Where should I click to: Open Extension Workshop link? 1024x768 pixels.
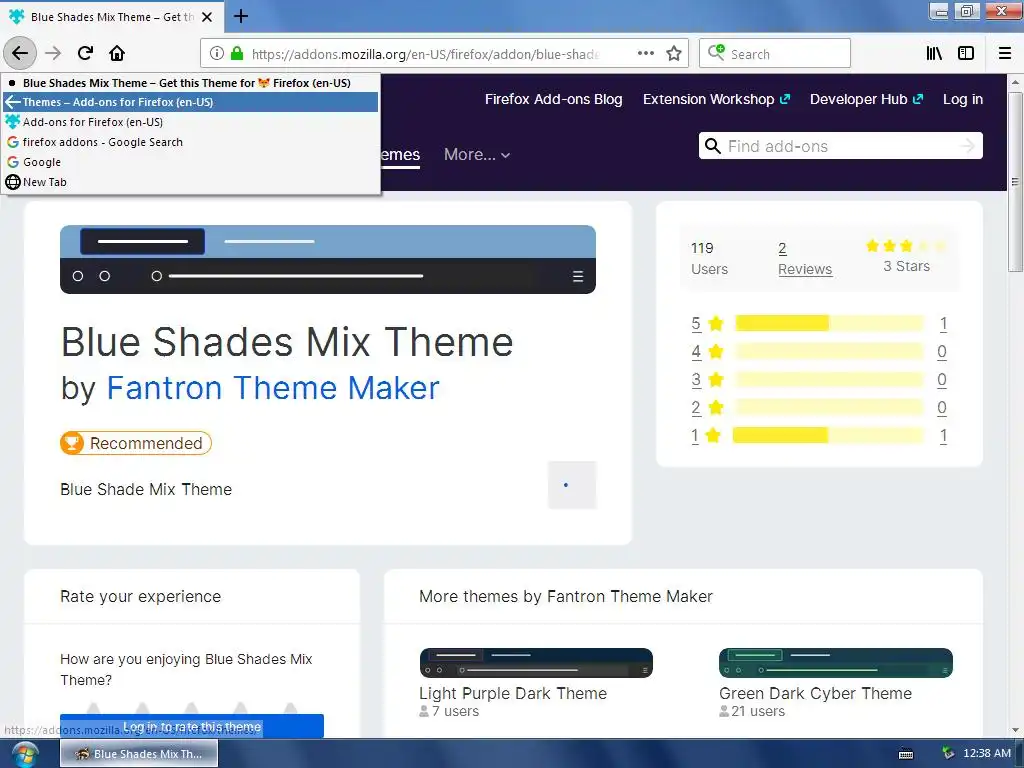click(716, 99)
